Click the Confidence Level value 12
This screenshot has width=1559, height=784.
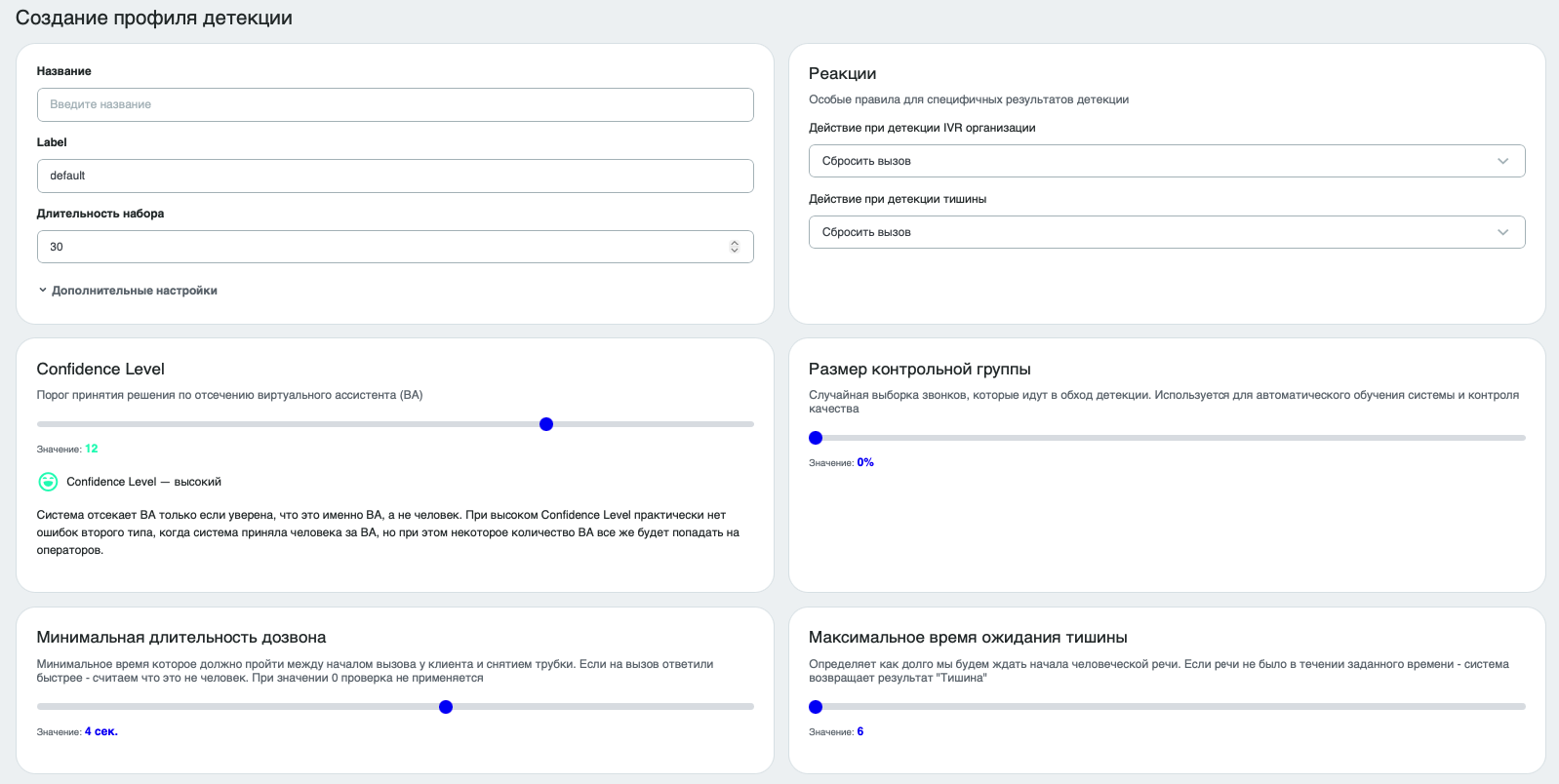(x=92, y=449)
